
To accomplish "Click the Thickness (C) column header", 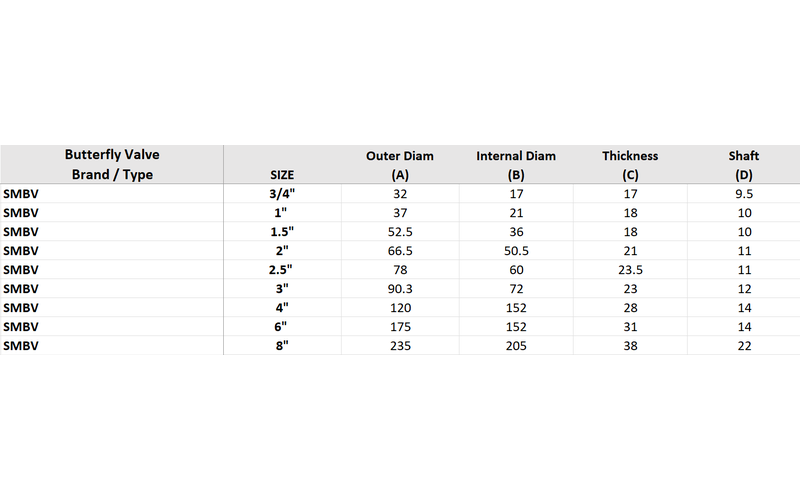I will pyautogui.click(x=630, y=165).
